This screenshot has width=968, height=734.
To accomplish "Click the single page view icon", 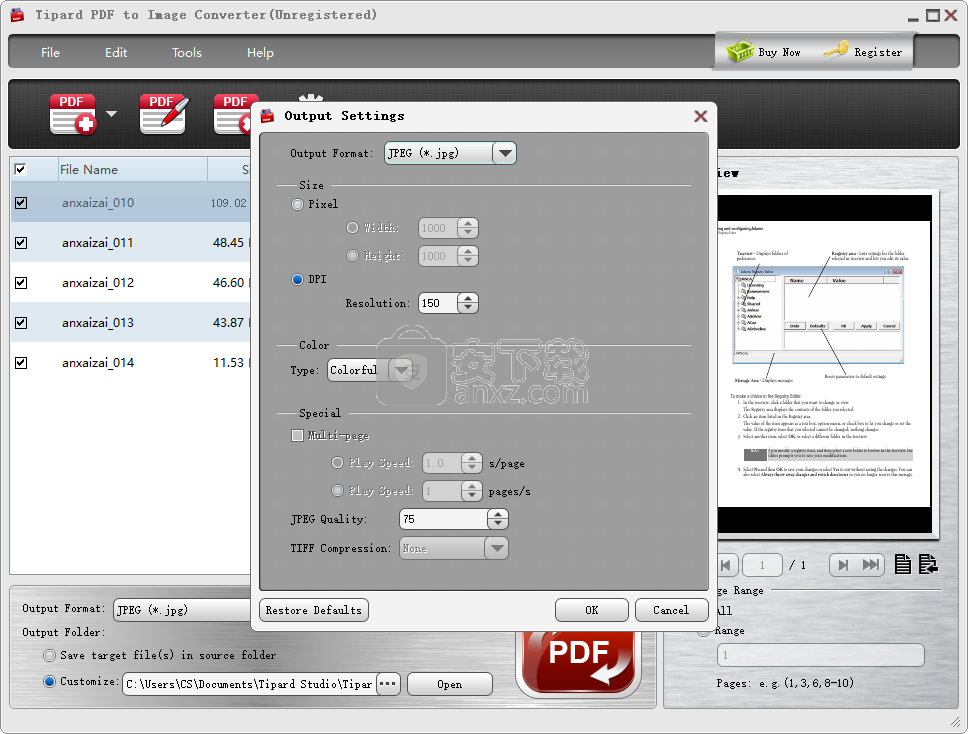I will pyautogui.click(x=903, y=564).
